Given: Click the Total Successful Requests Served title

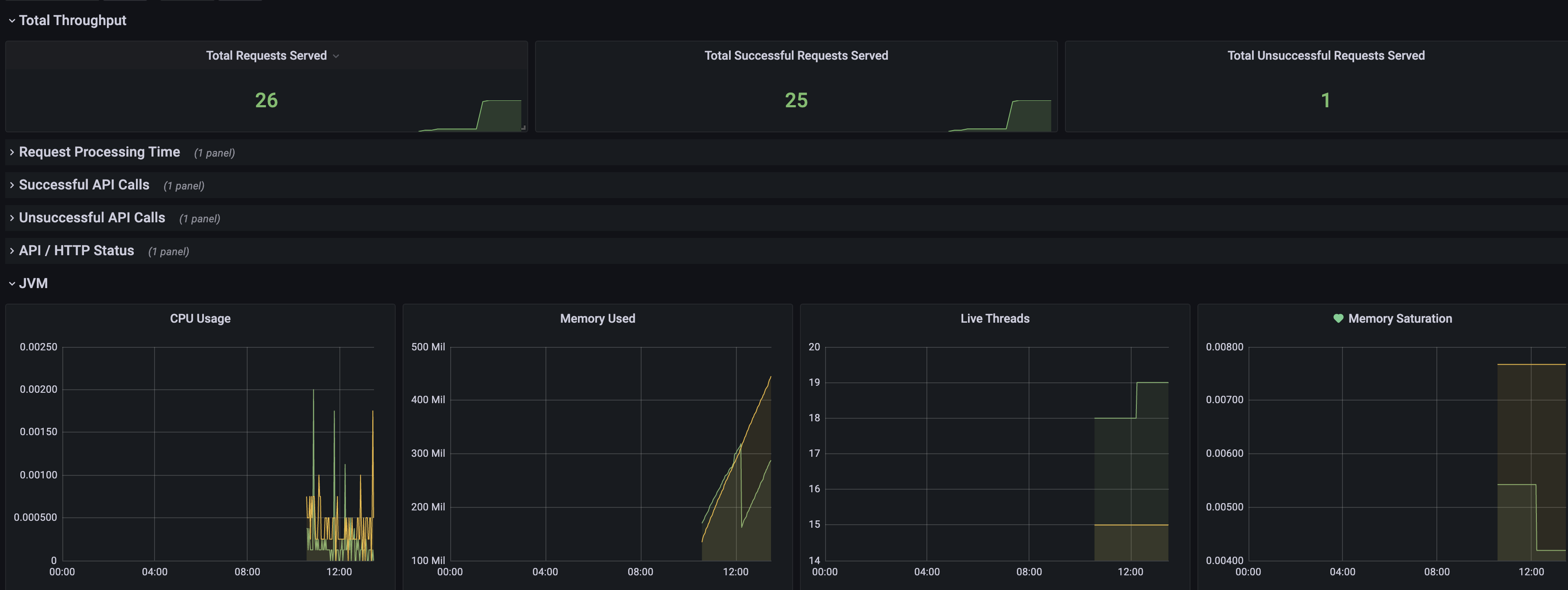Looking at the screenshot, I should tap(796, 55).
